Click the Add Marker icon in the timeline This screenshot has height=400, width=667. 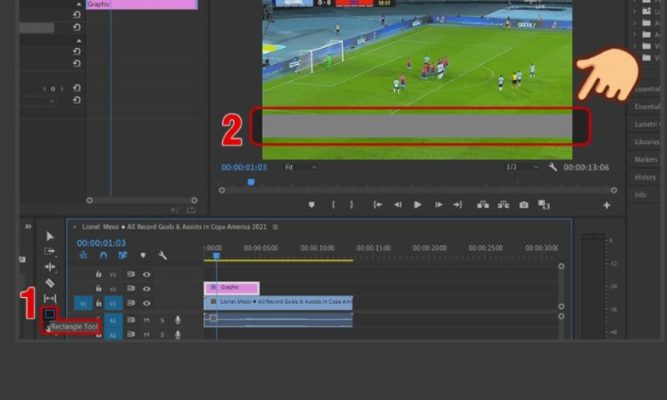[142, 256]
